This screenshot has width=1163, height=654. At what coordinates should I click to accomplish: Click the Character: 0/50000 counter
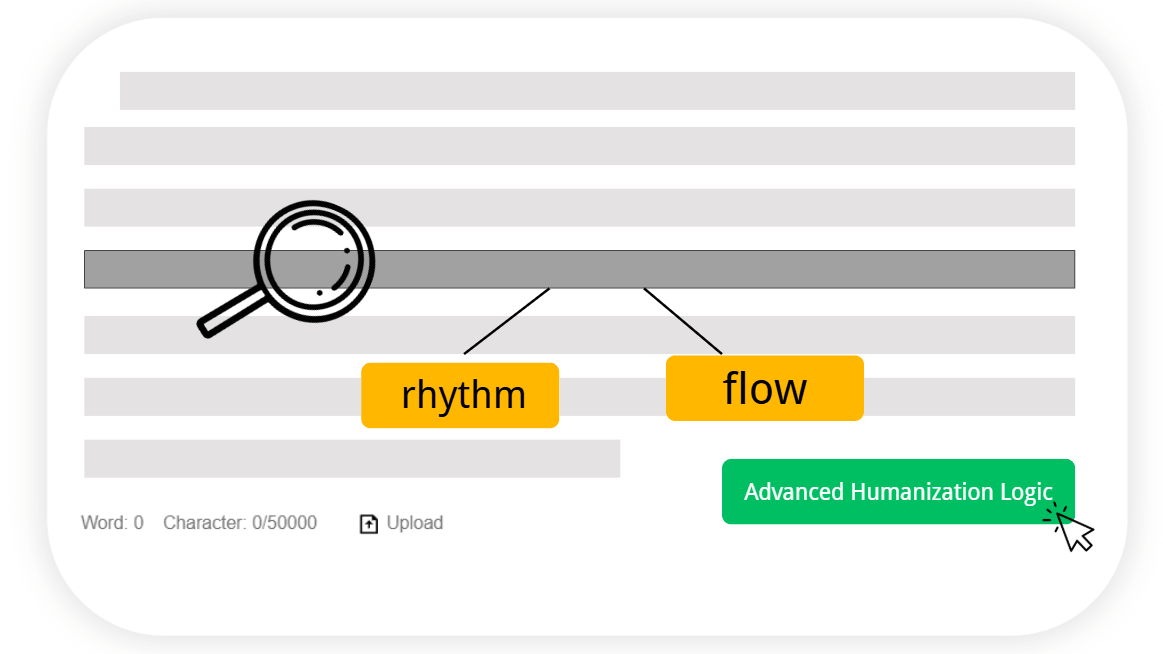pyautogui.click(x=240, y=523)
